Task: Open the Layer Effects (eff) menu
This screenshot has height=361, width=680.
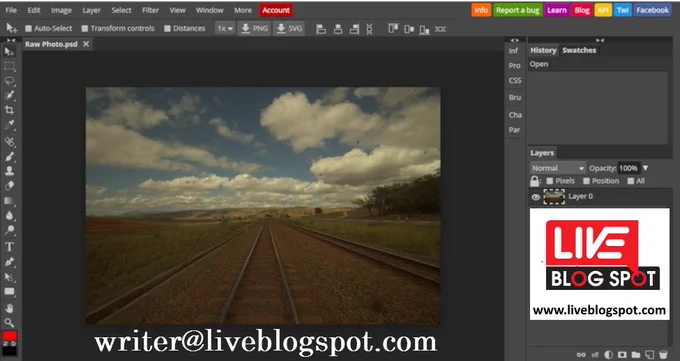Action: 595,355
